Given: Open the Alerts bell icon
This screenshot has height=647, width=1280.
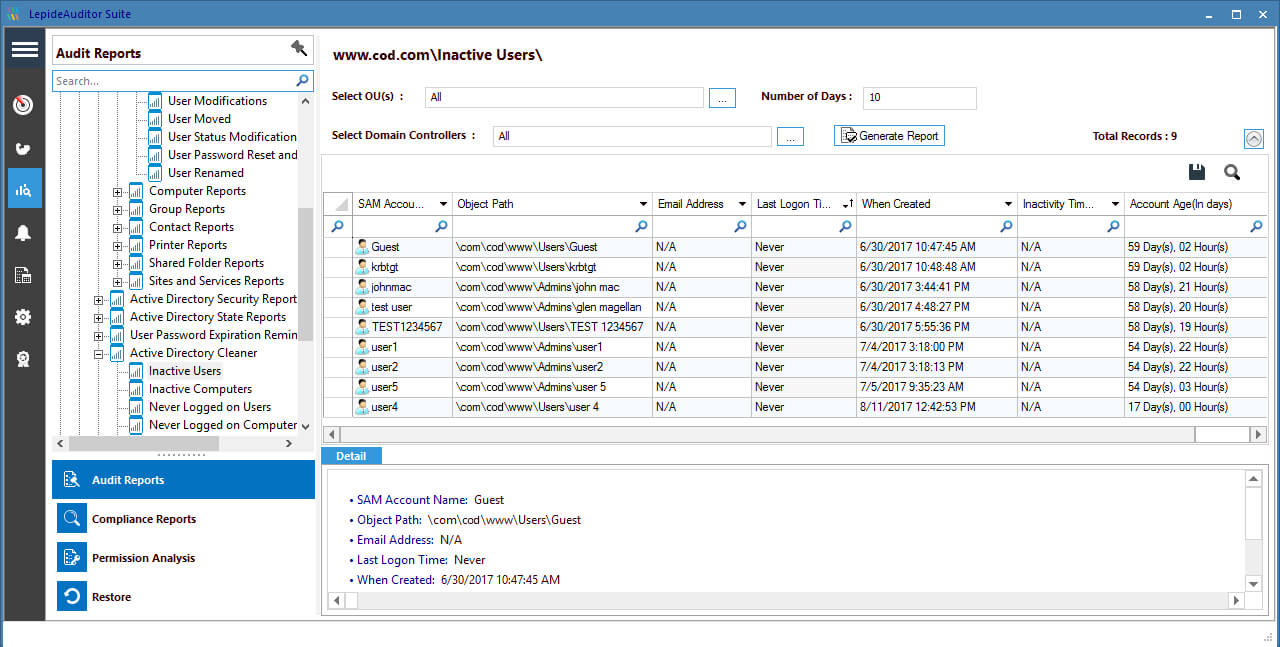Looking at the screenshot, I should point(23,231).
